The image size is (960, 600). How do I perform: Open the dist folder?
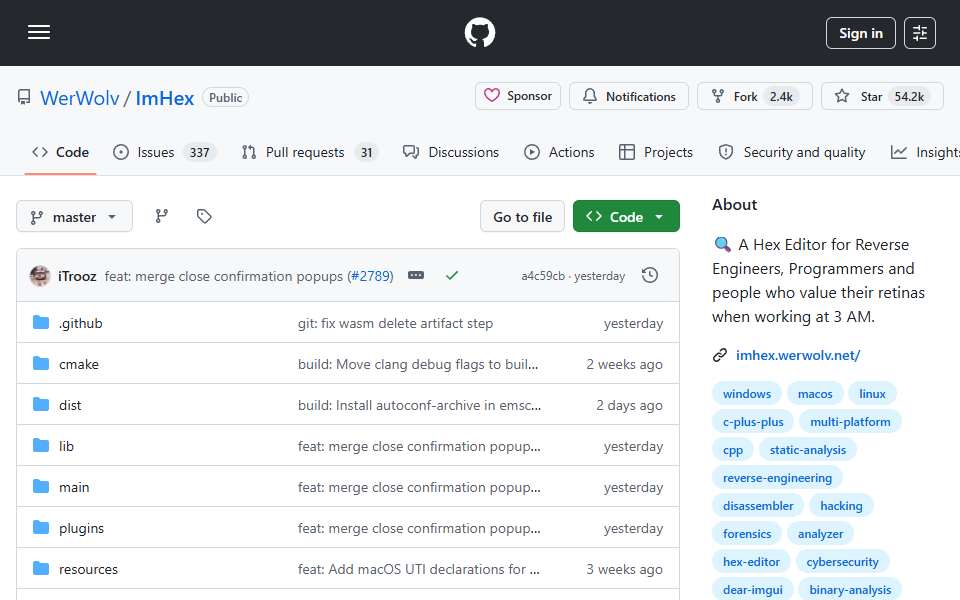pos(70,405)
